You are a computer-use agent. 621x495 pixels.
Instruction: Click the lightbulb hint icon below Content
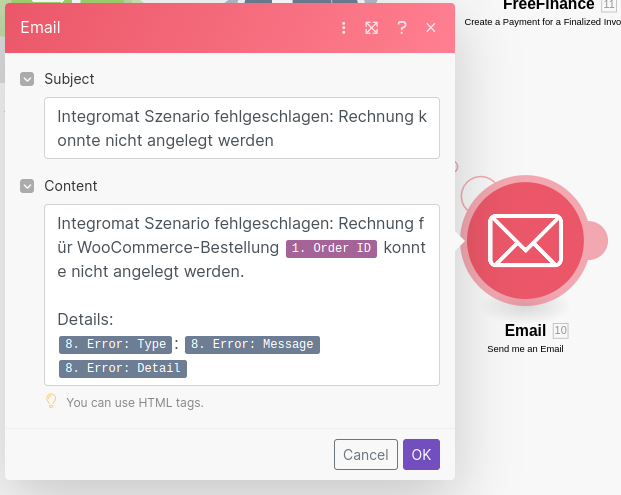51,402
